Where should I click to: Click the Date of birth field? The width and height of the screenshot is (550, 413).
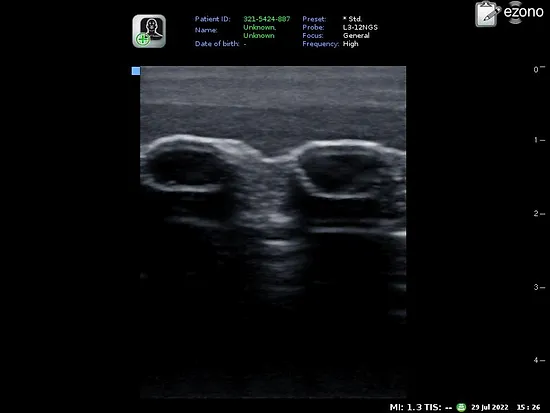221,44
